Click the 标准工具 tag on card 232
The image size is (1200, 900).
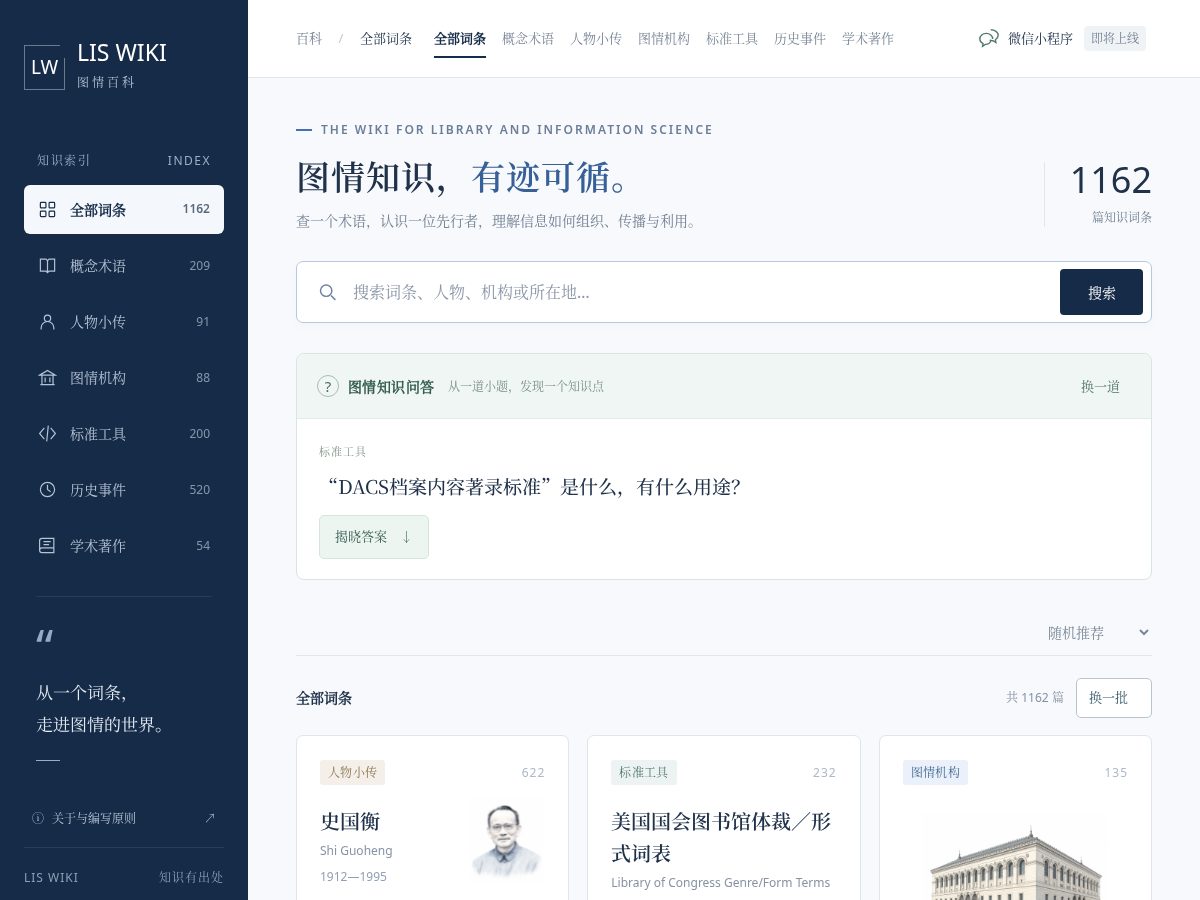644,772
